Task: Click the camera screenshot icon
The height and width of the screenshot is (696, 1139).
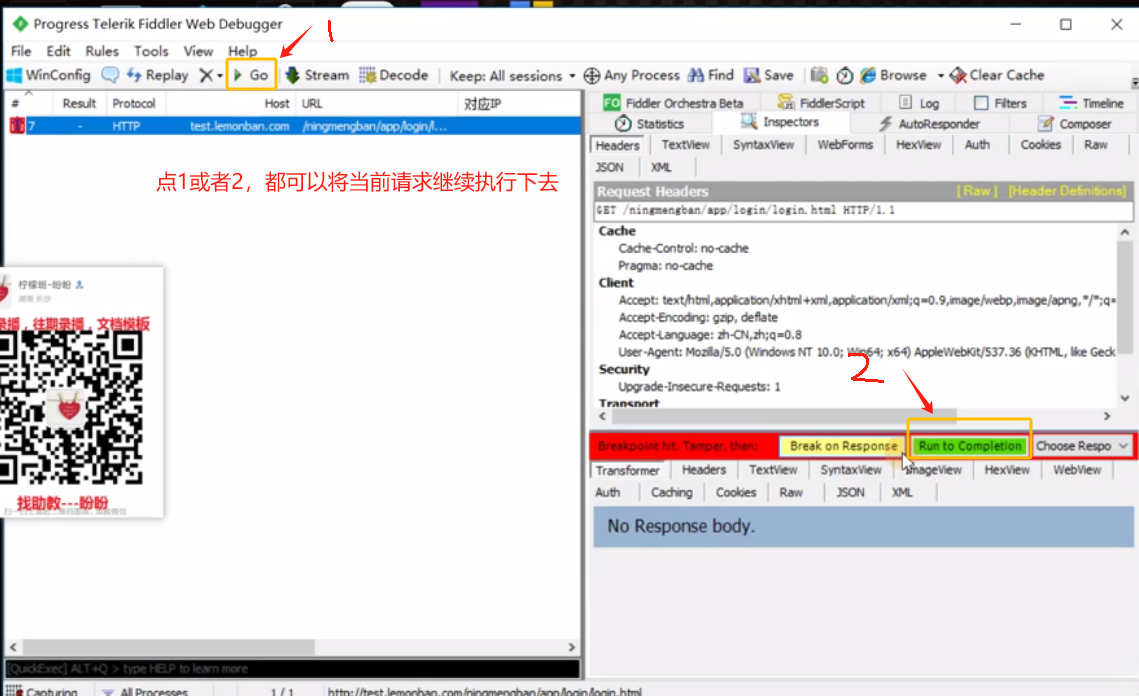Action: (819, 75)
